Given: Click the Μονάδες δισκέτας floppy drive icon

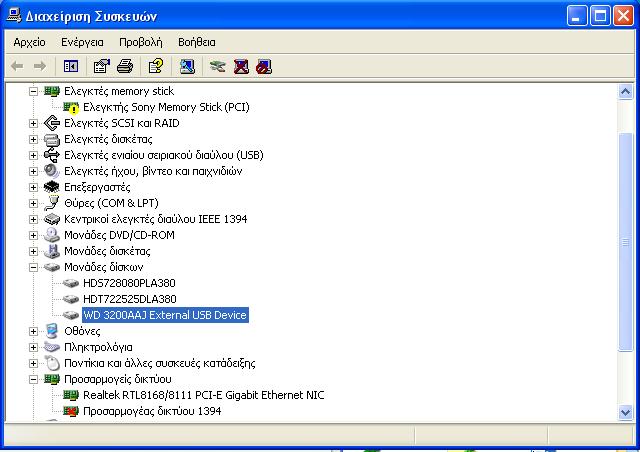Looking at the screenshot, I should [52, 251].
